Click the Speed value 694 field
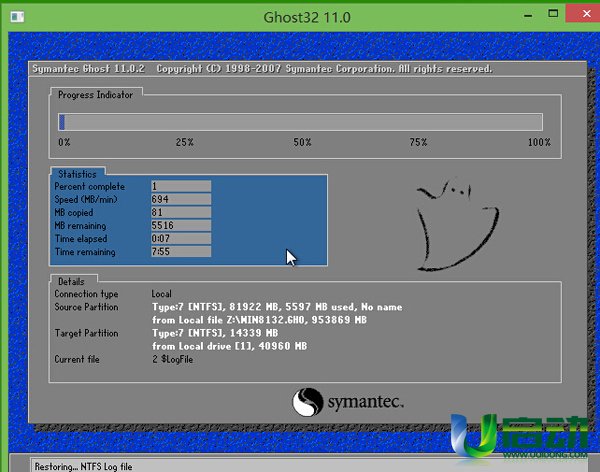The height and width of the screenshot is (472, 600). click(x=181, y=199)
